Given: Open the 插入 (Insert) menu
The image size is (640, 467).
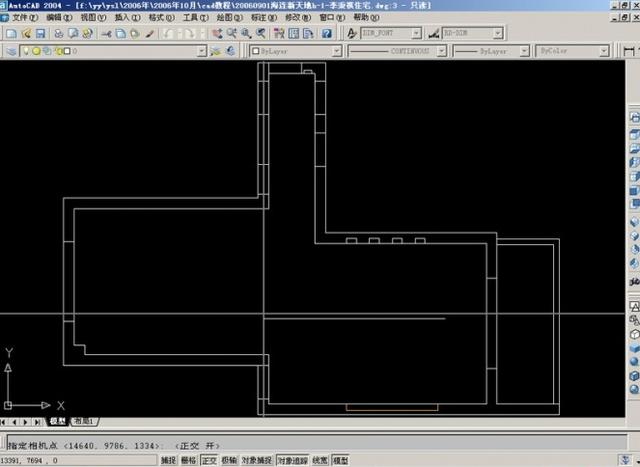Looking at the screenshot, I should click(x=127, y=18).
